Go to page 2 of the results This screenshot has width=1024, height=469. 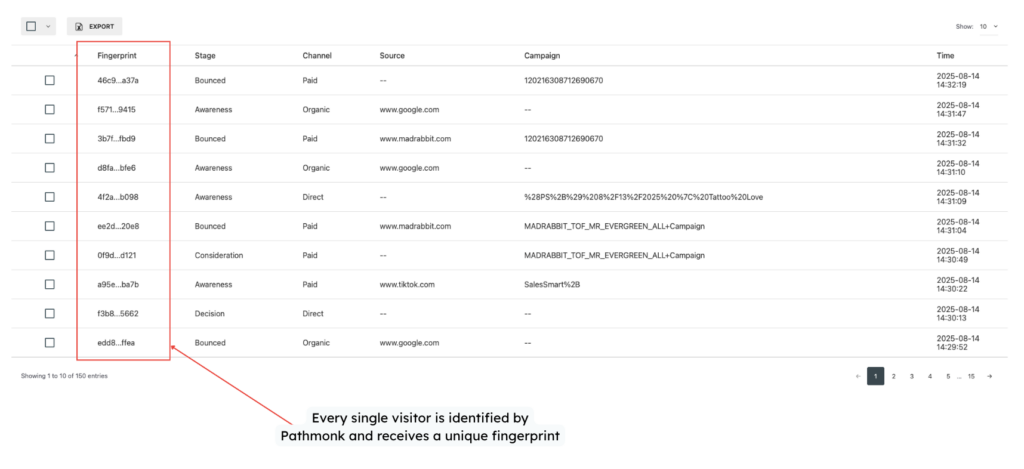click(893, 376)
